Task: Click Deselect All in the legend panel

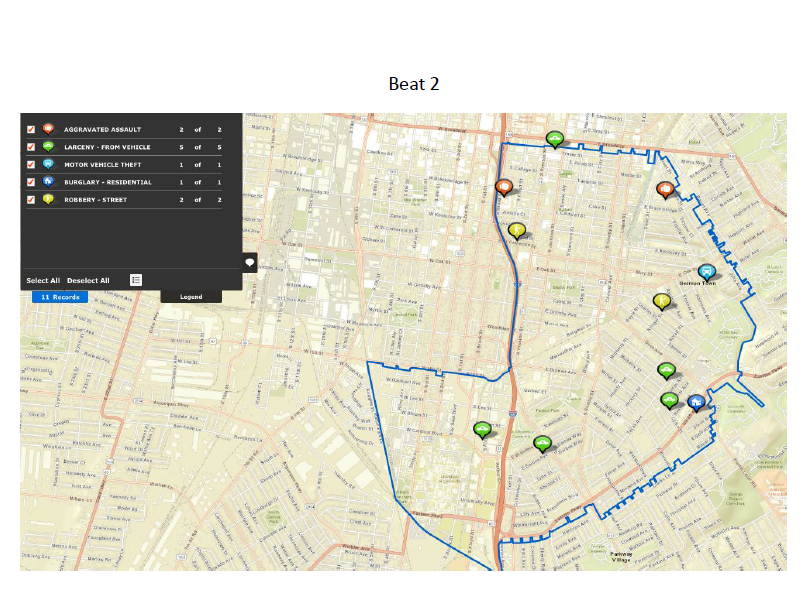Action: [88, 281]
